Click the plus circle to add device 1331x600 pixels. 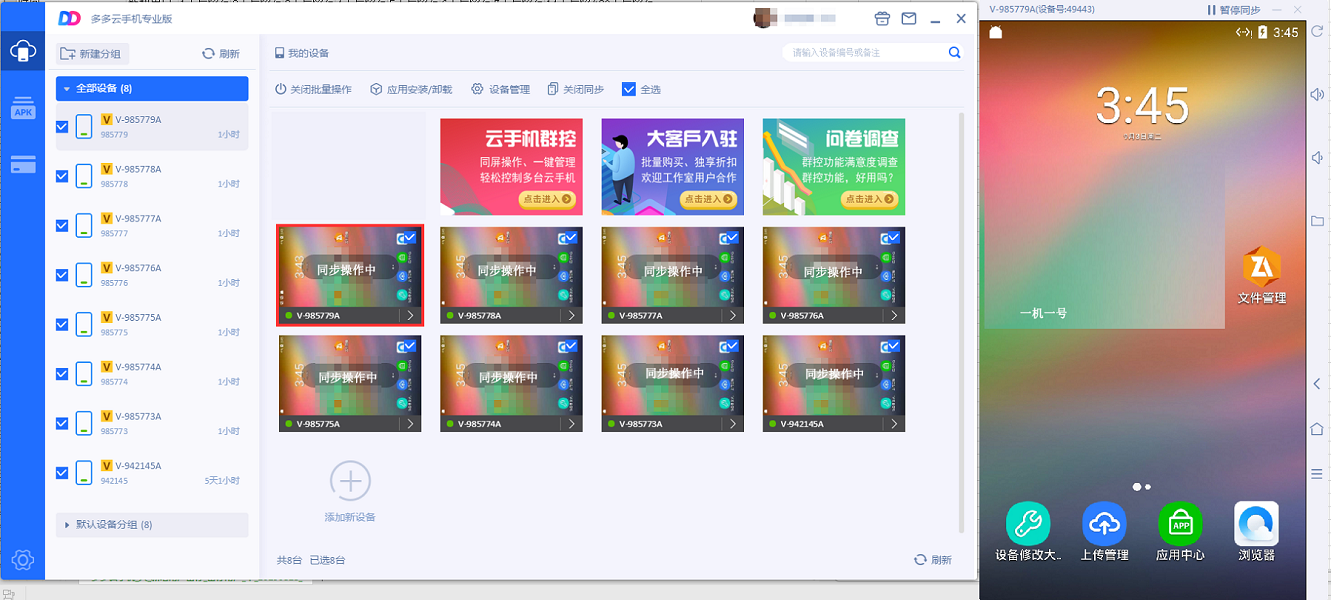pyautogui.click(x=350, y=481)
